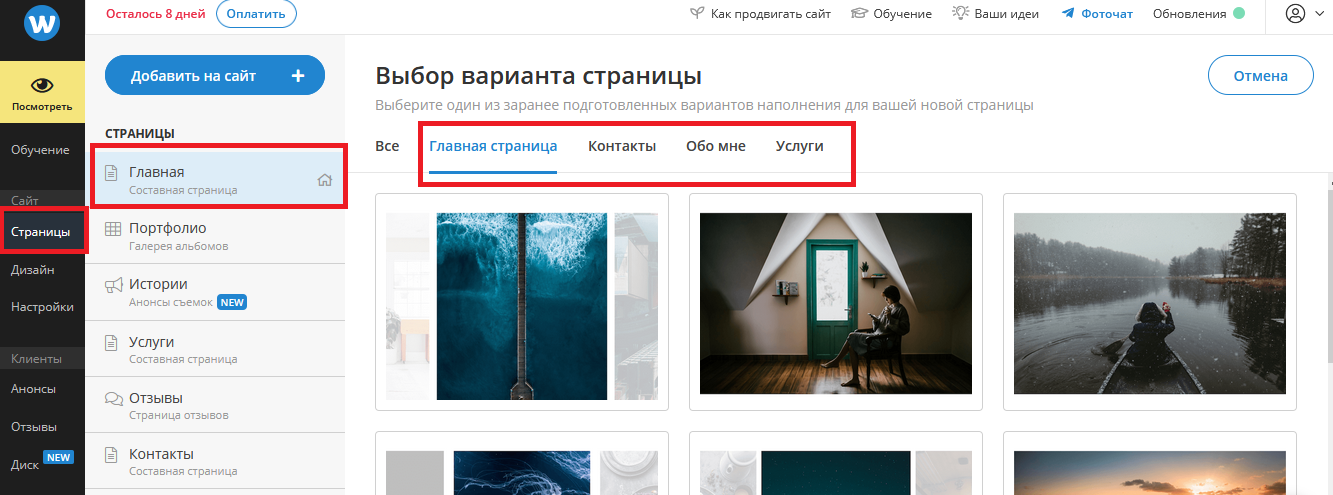Click the eye preview icon labeled Посмотреть
Screen dimensions: 1333x495
(42, 85)
